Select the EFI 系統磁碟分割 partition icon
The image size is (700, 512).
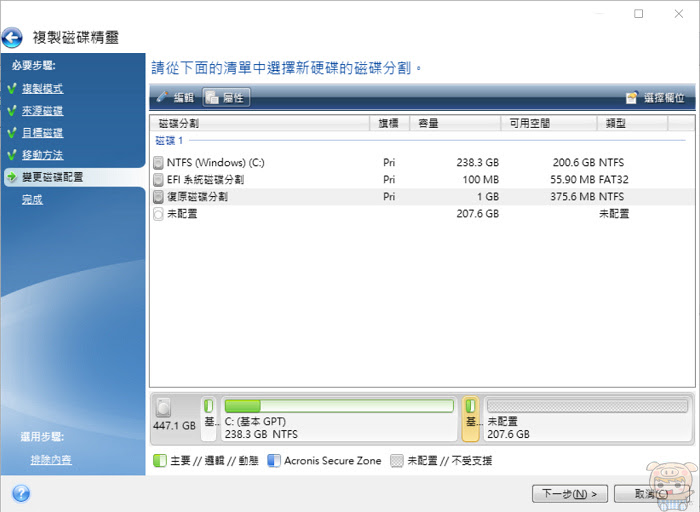pyautogui.click(x=158, y=179)
